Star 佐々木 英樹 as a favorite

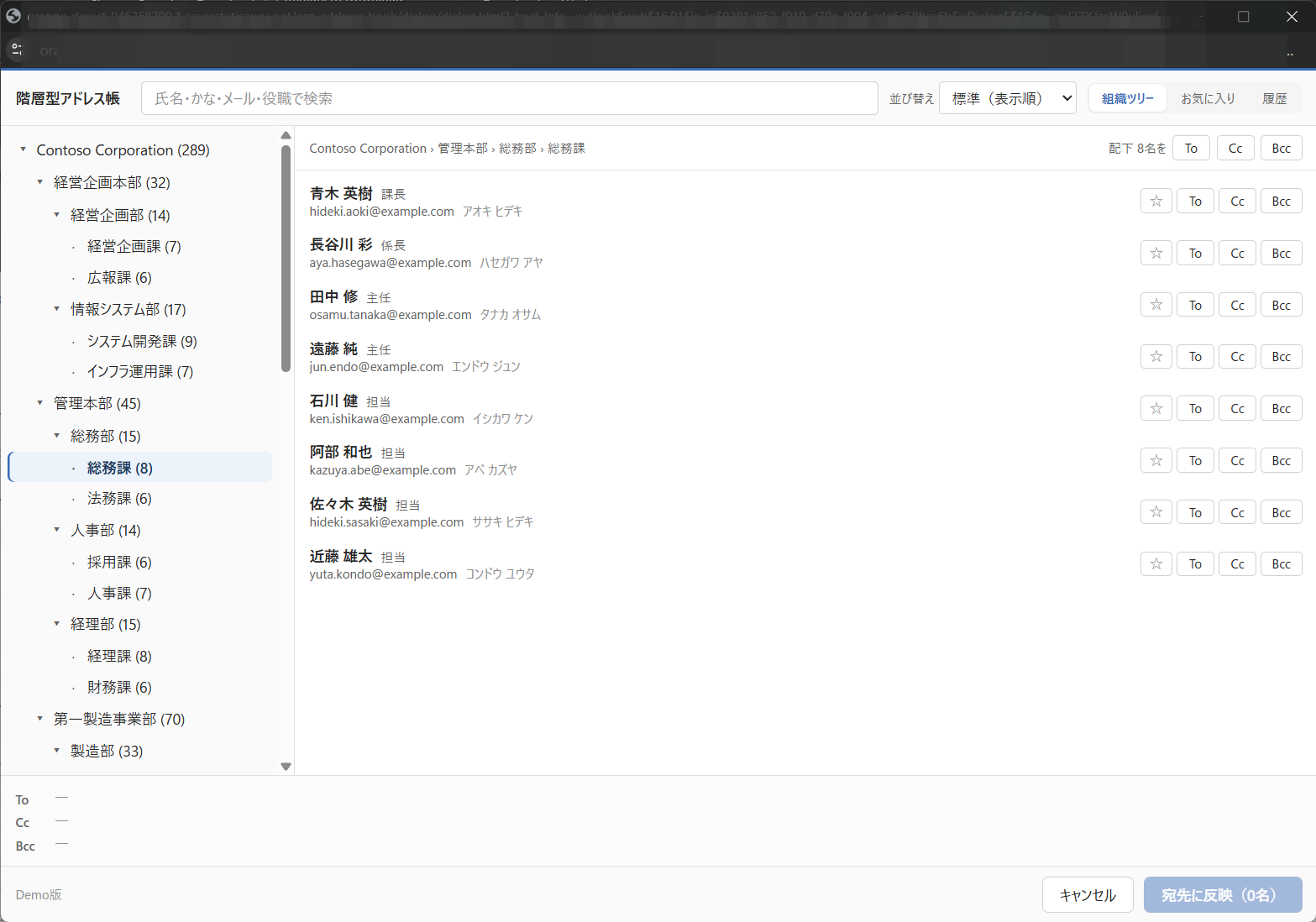click(1156, 512)
